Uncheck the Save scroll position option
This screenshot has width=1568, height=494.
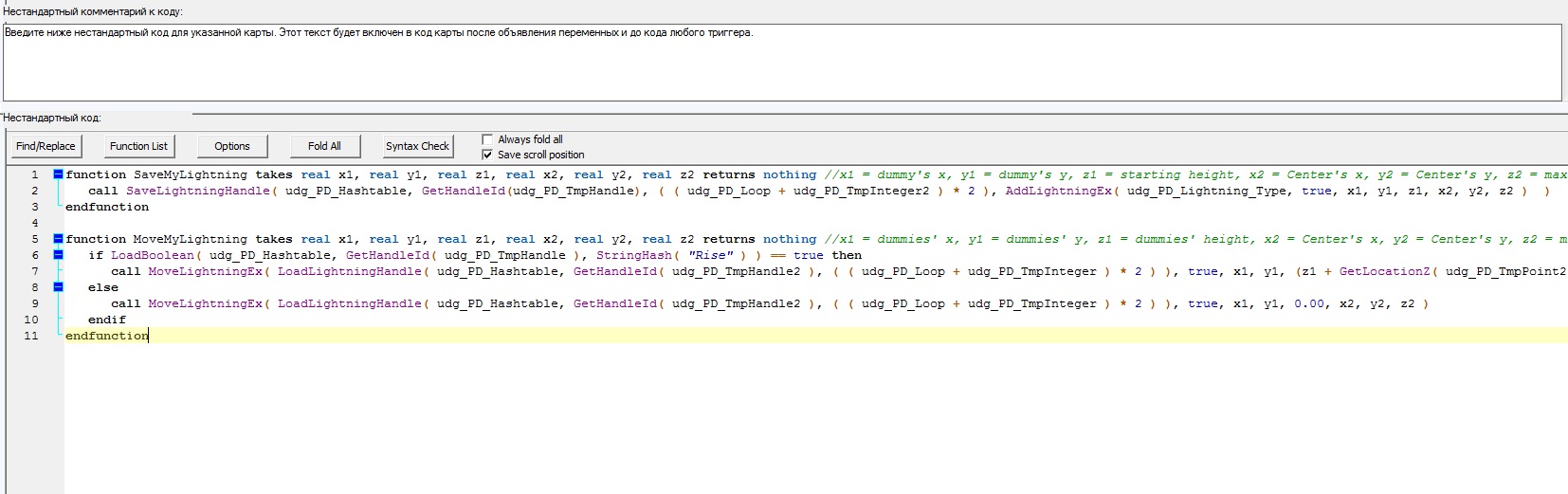coord(487,155)
